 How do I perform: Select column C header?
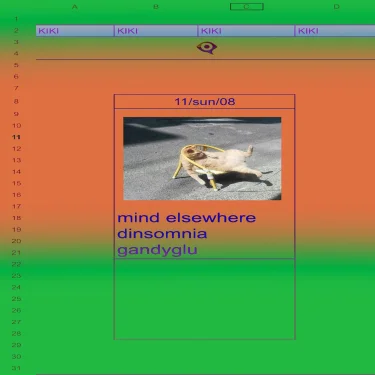pos(247,7)
